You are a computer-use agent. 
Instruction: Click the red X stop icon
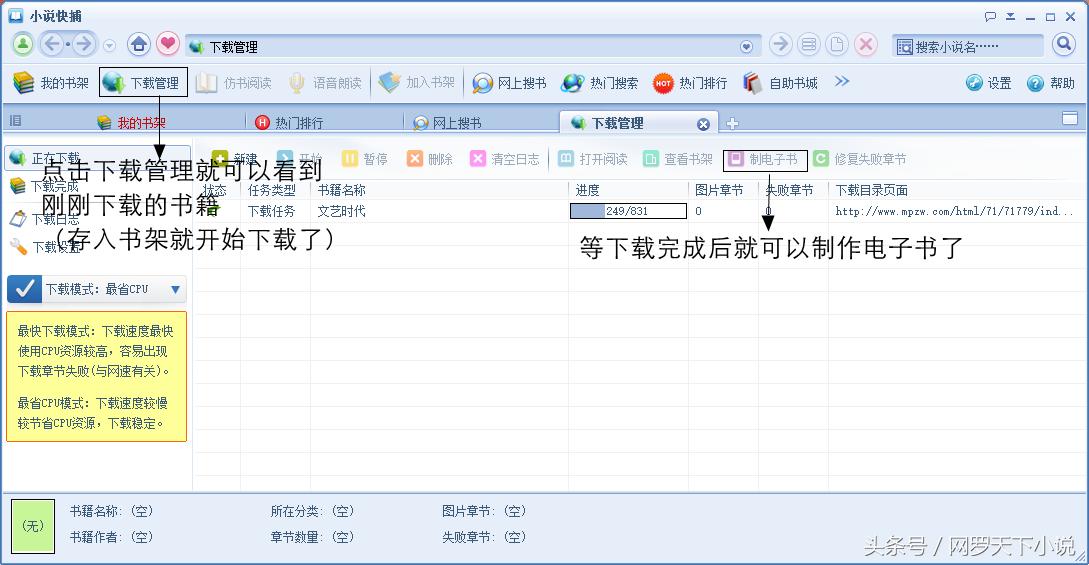point(865,45)
